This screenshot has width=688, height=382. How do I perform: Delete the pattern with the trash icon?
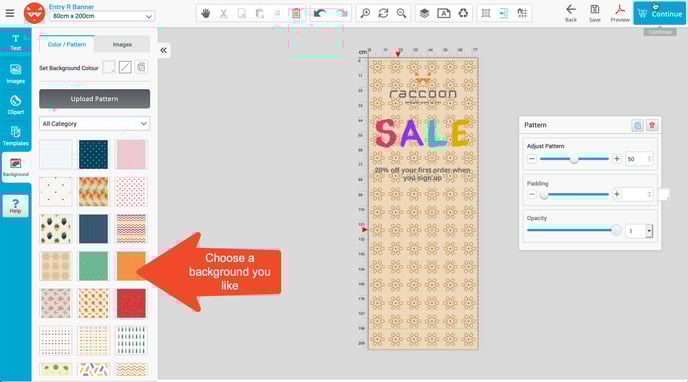[x=652, y=125]
